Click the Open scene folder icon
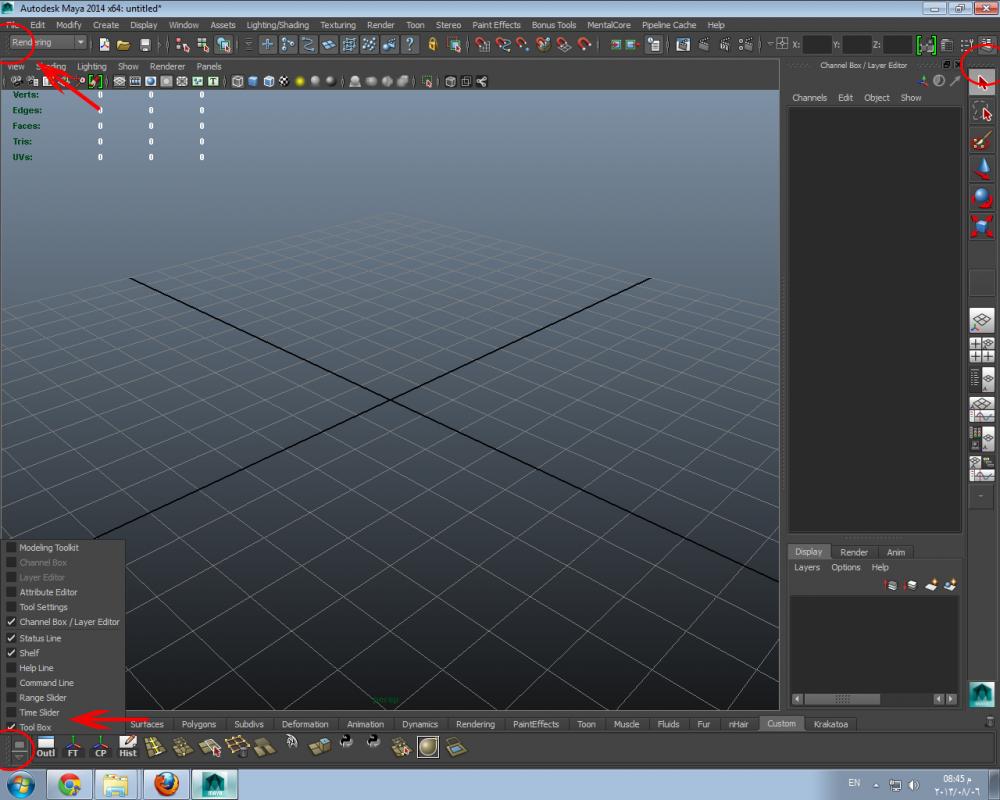The width and height of the screenshot is (1000, 800). tap(123, 45)
